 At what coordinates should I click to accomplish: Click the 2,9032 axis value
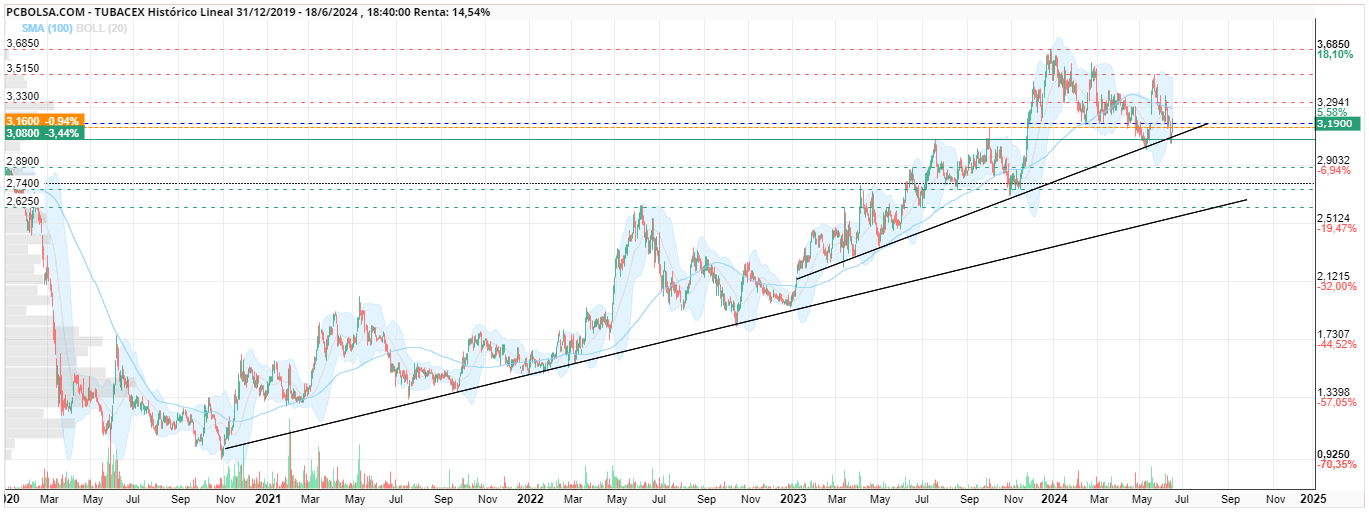click(x=1336, y=160)
